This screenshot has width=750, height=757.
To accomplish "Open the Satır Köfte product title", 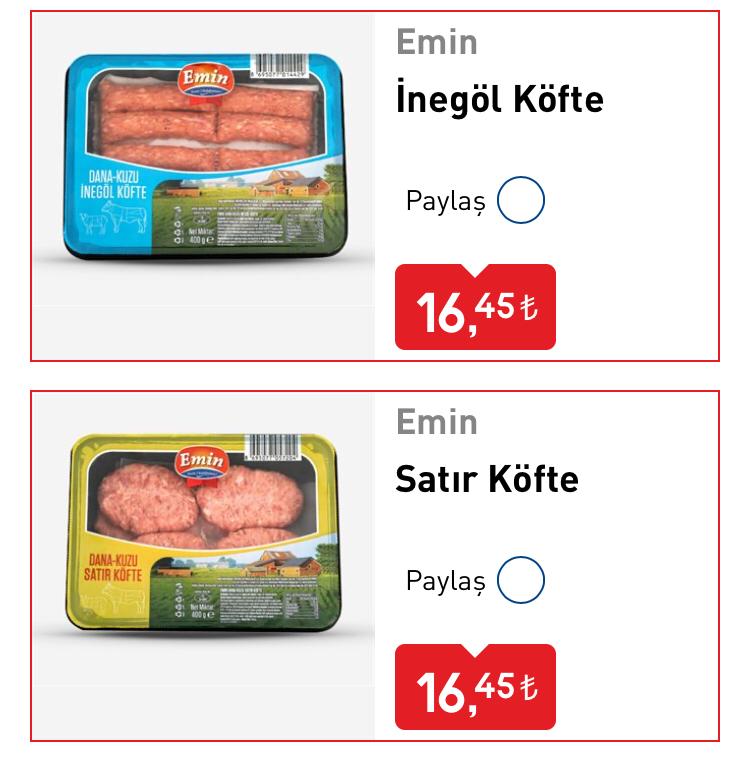I will click(487, 479).
